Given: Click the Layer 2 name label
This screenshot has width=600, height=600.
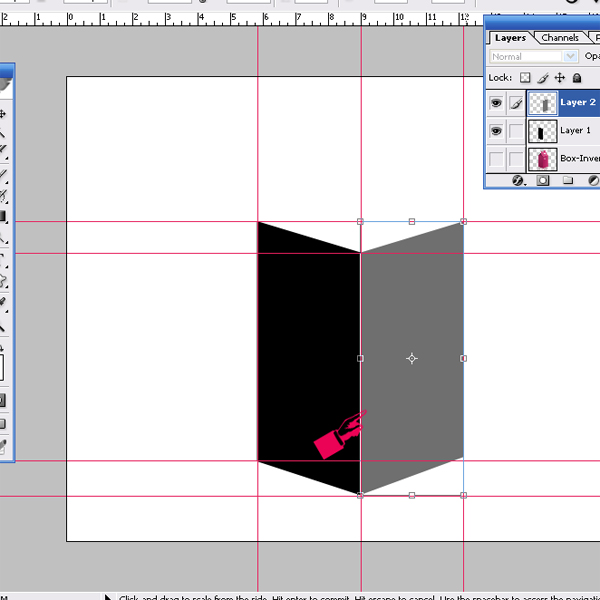Looking at the screenshot, I should coord(578,102).
